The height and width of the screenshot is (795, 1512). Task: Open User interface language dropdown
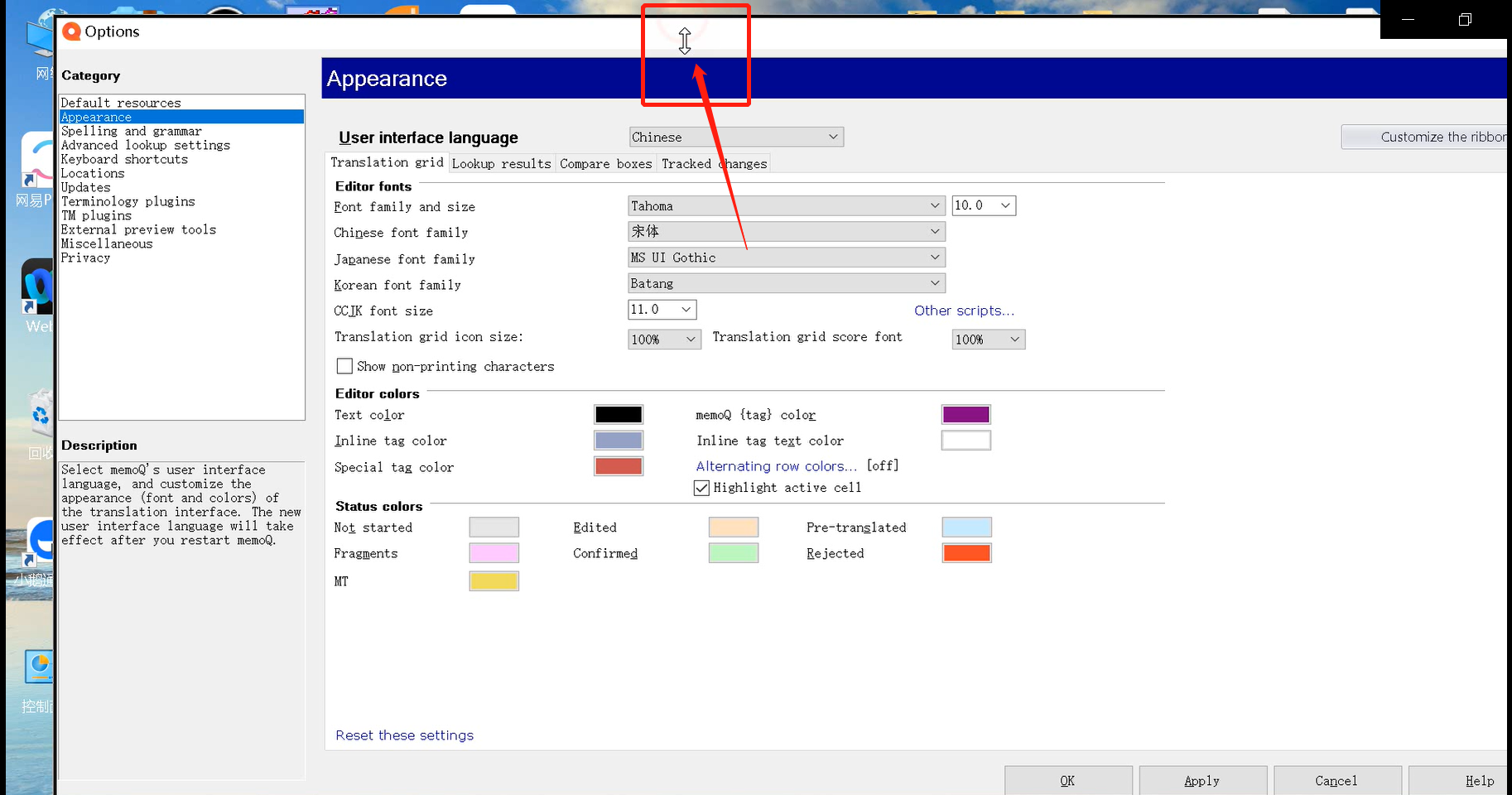pos(736,137)
